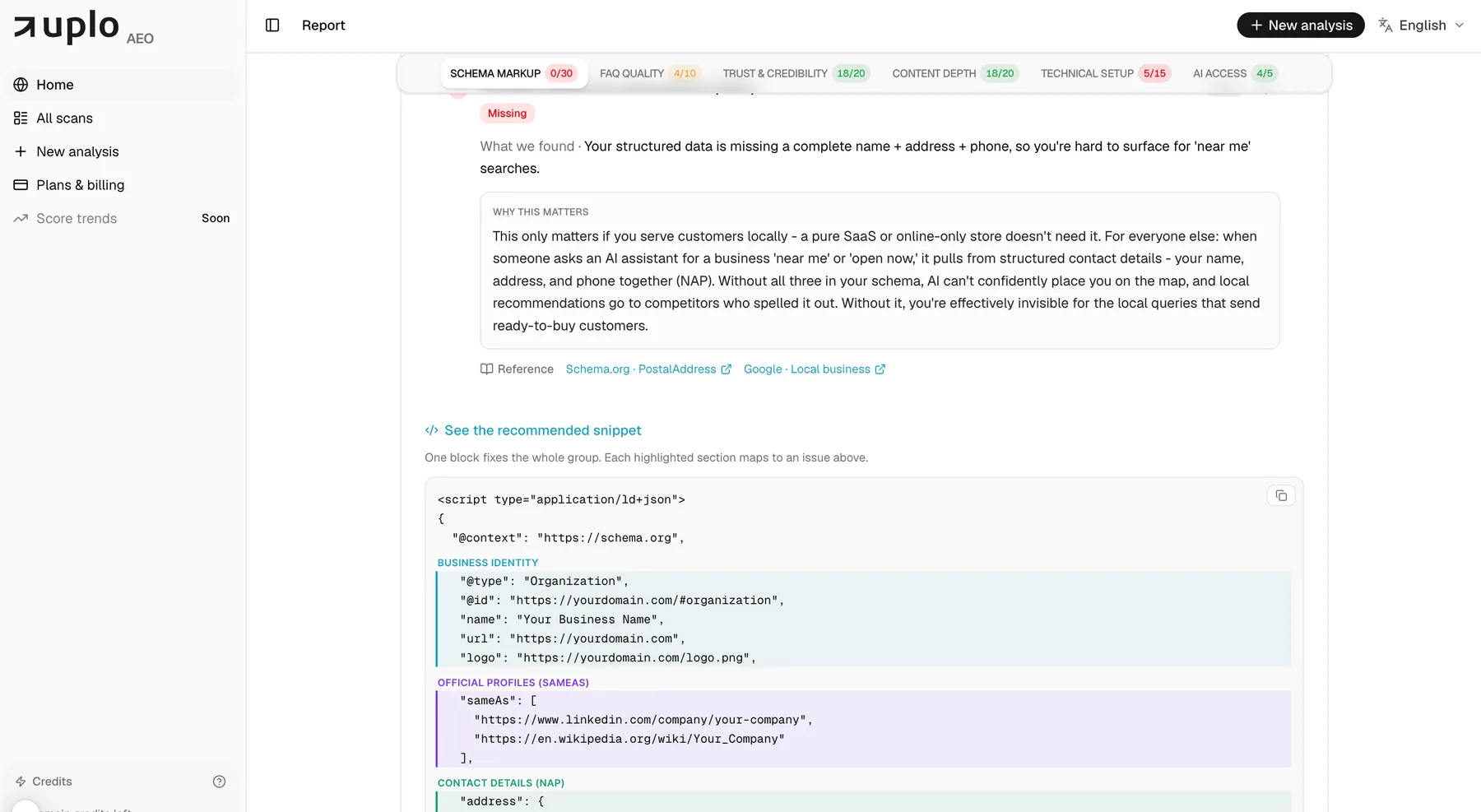The image size is (1481, 812).
Task: Click the 18/20 Content Depth score badge
Action: pos(1000,73)
